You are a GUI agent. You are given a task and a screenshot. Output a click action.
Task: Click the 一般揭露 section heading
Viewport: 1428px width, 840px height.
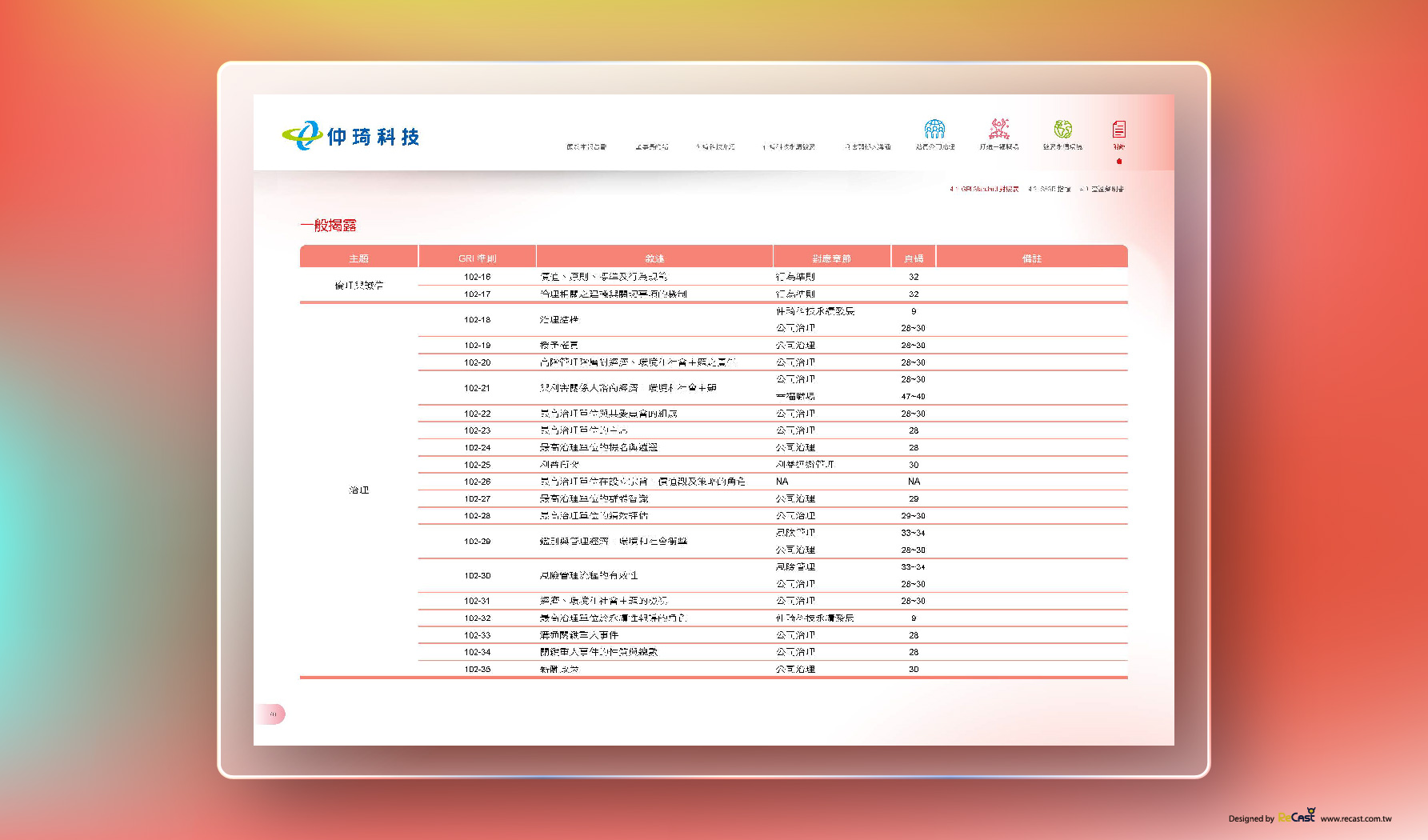pyautogui.click(x=328, y=226)
